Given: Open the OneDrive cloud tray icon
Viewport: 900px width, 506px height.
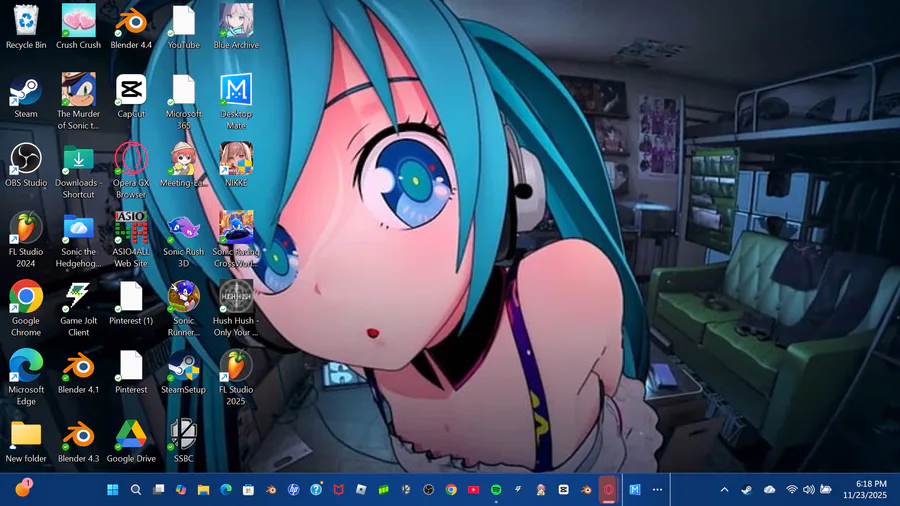Looking at the screenshot, I should (770, 489).
